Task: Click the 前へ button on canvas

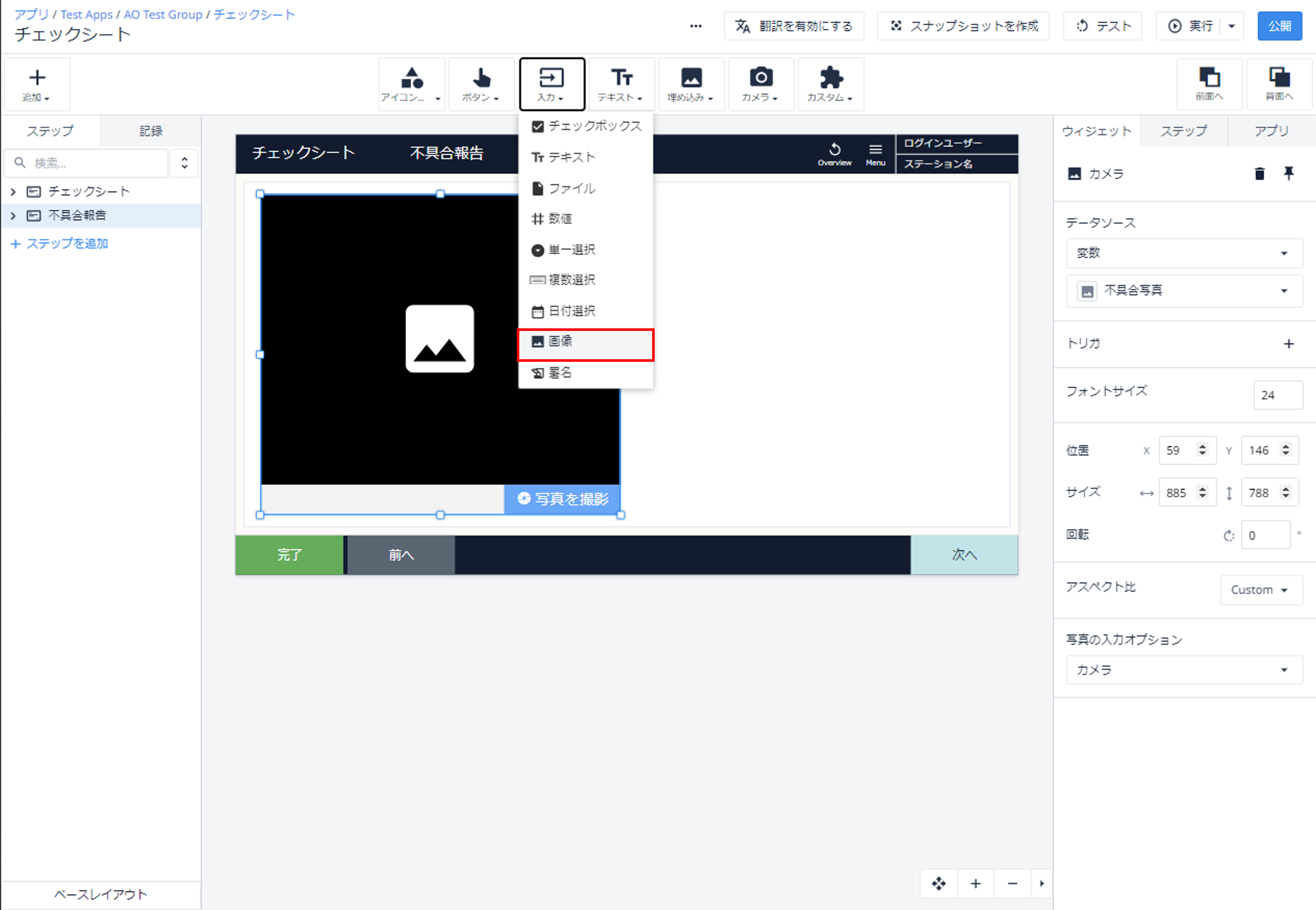Action: click(x=401, y=555)
